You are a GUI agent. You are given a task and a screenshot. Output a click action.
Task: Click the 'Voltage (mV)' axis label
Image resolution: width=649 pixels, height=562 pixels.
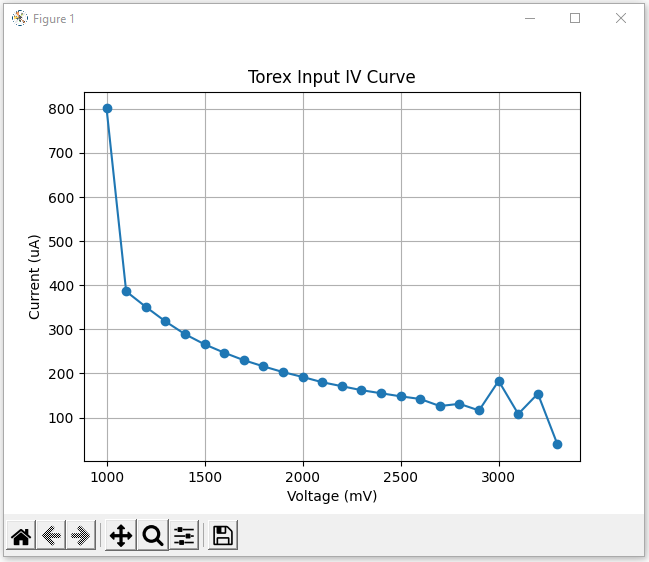coord(332,496)
